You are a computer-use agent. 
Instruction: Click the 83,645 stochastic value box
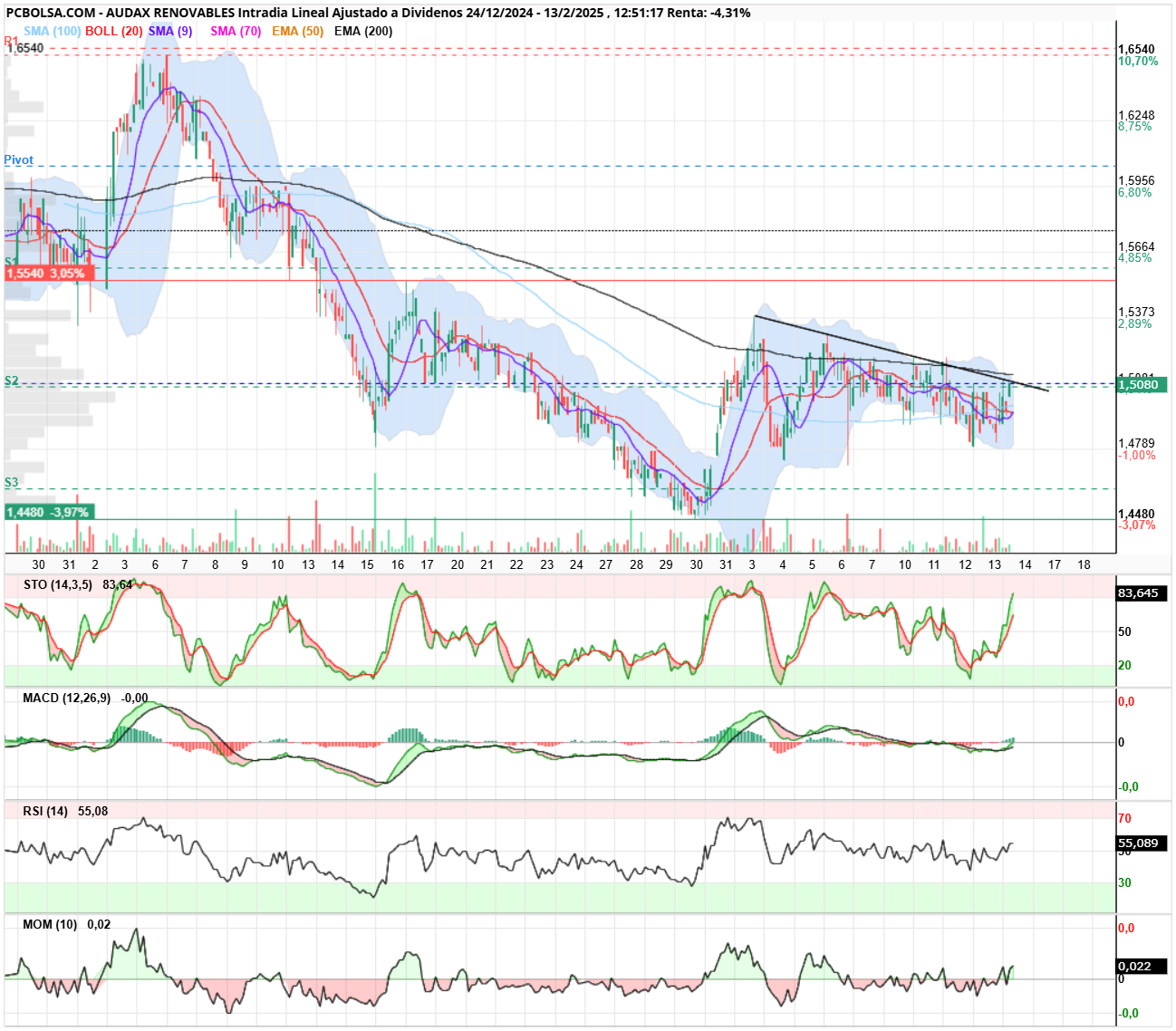[1142, 593]
